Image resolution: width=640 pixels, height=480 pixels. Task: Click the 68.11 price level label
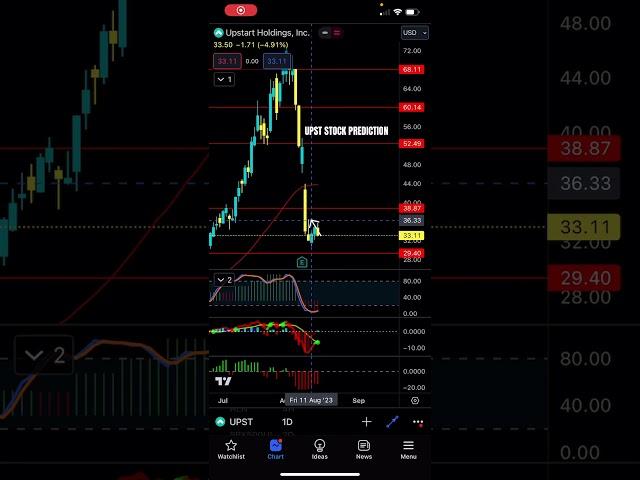pyautogui.click(x=412, y=69)
